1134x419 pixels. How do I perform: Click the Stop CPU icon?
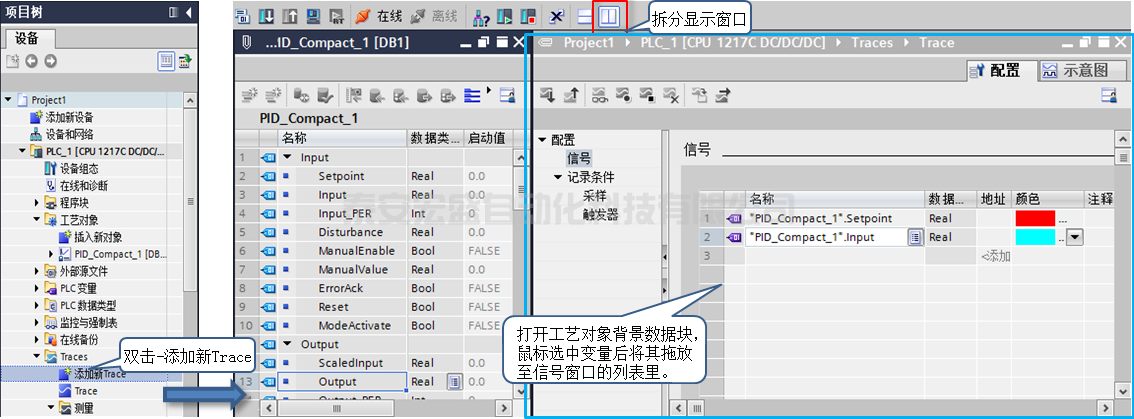click(527, 16)
